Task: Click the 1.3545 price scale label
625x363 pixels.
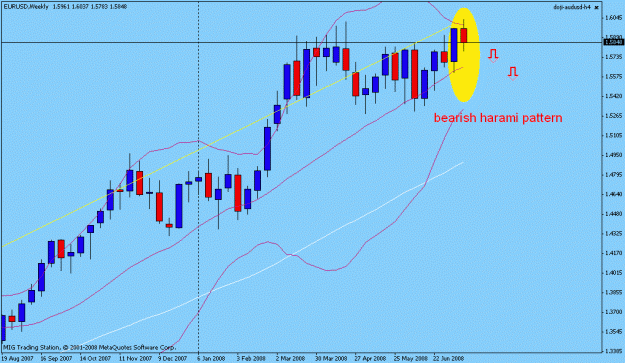Action: pos(613,332)
